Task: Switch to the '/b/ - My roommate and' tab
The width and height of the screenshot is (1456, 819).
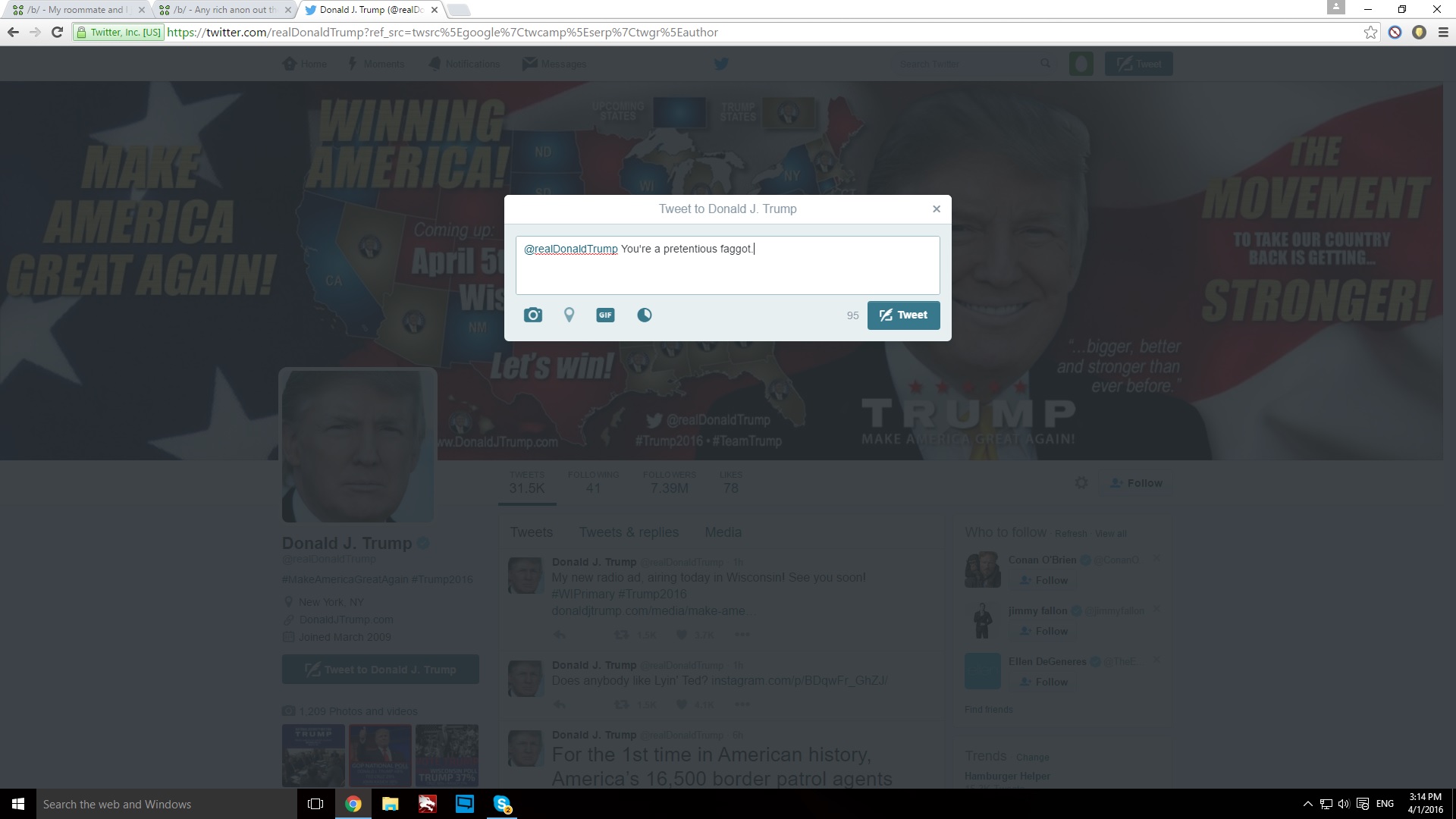Action: click(x=76, y=10)
